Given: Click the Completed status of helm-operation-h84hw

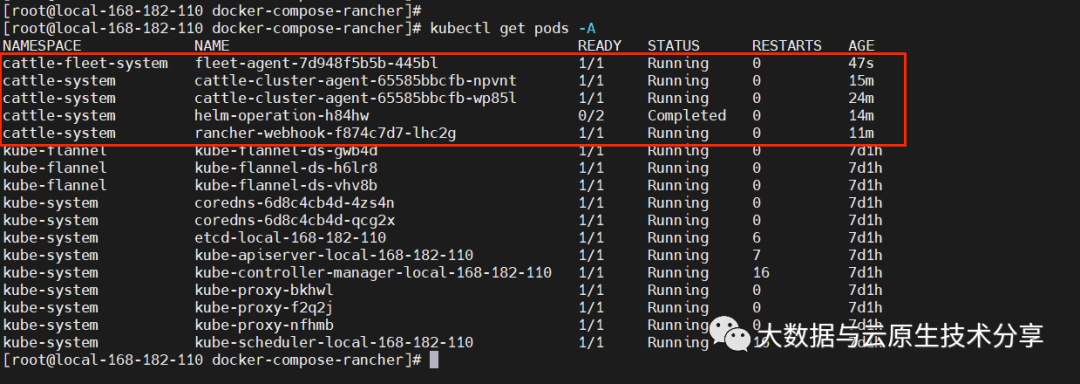Looking at the screenshot, I should click(x=687, y=116).
